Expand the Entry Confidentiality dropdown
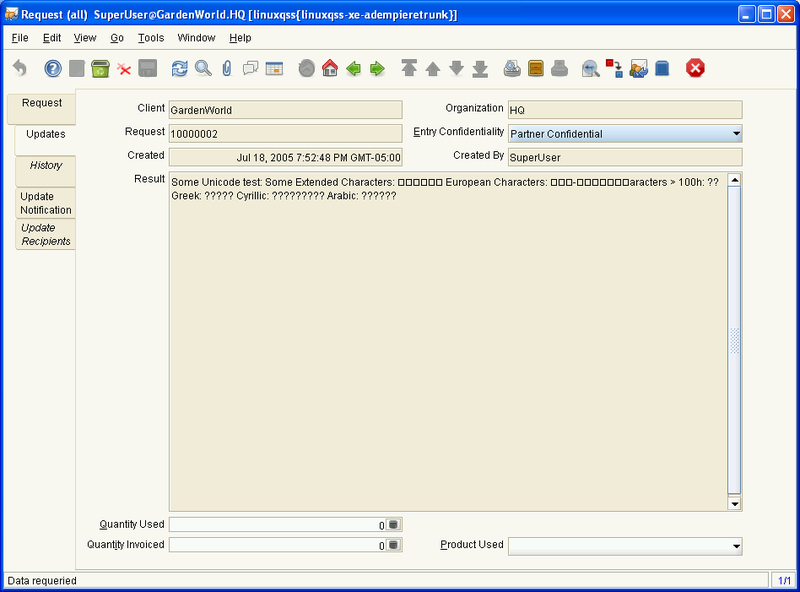Image resolution: width=800 pixels, height=592 pixels. pos(736,133)
